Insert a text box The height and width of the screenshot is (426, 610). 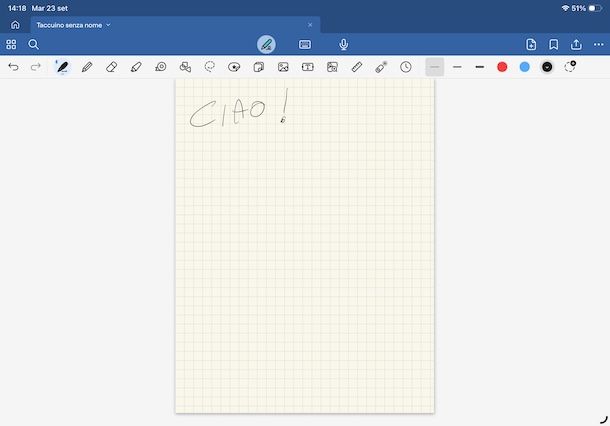point(308,67)
